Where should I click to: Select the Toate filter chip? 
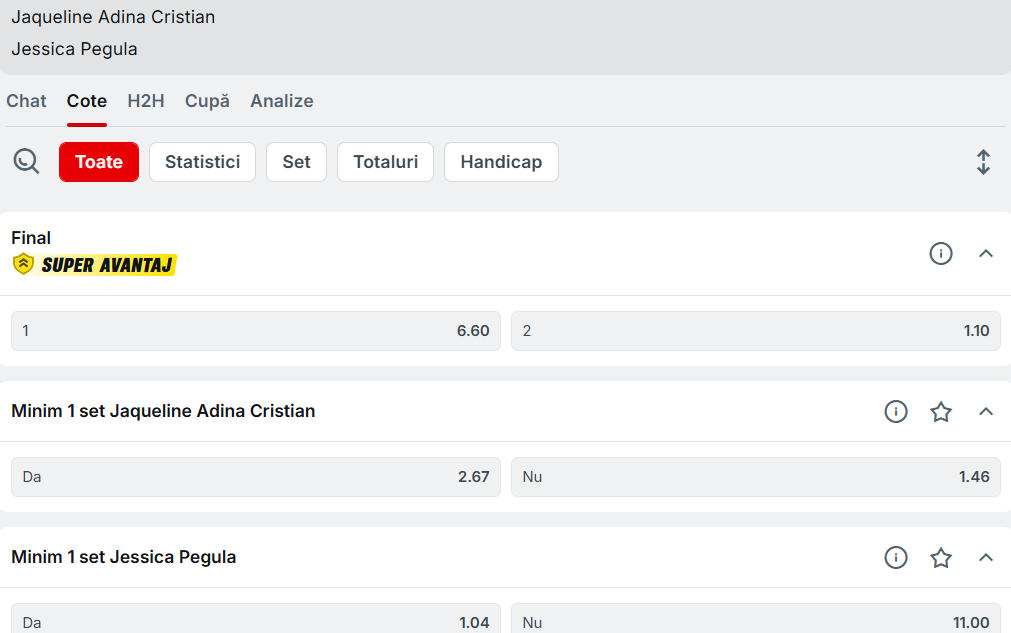point(99,162)
